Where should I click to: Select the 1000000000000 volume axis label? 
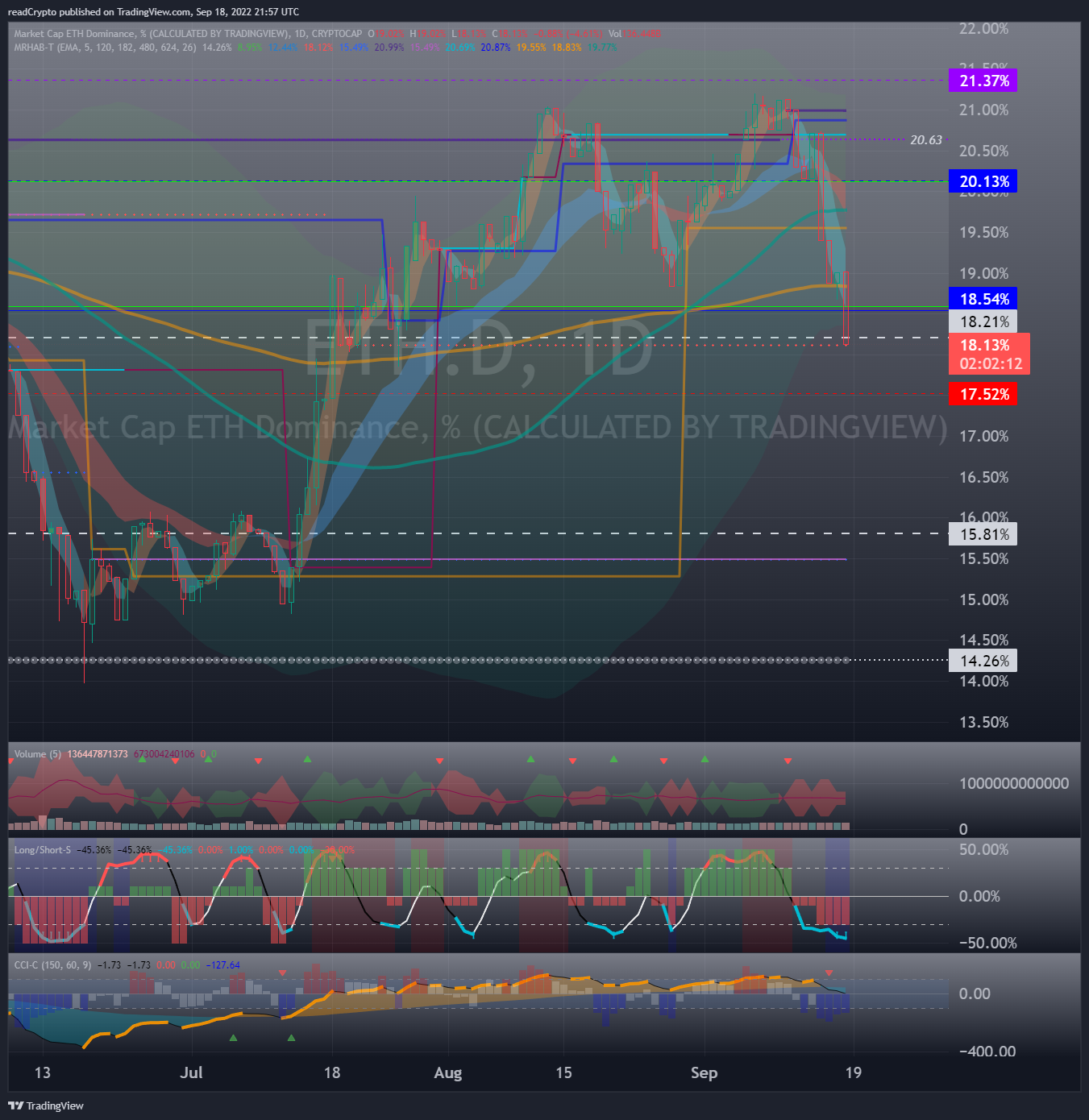(x=1014, y=784)
